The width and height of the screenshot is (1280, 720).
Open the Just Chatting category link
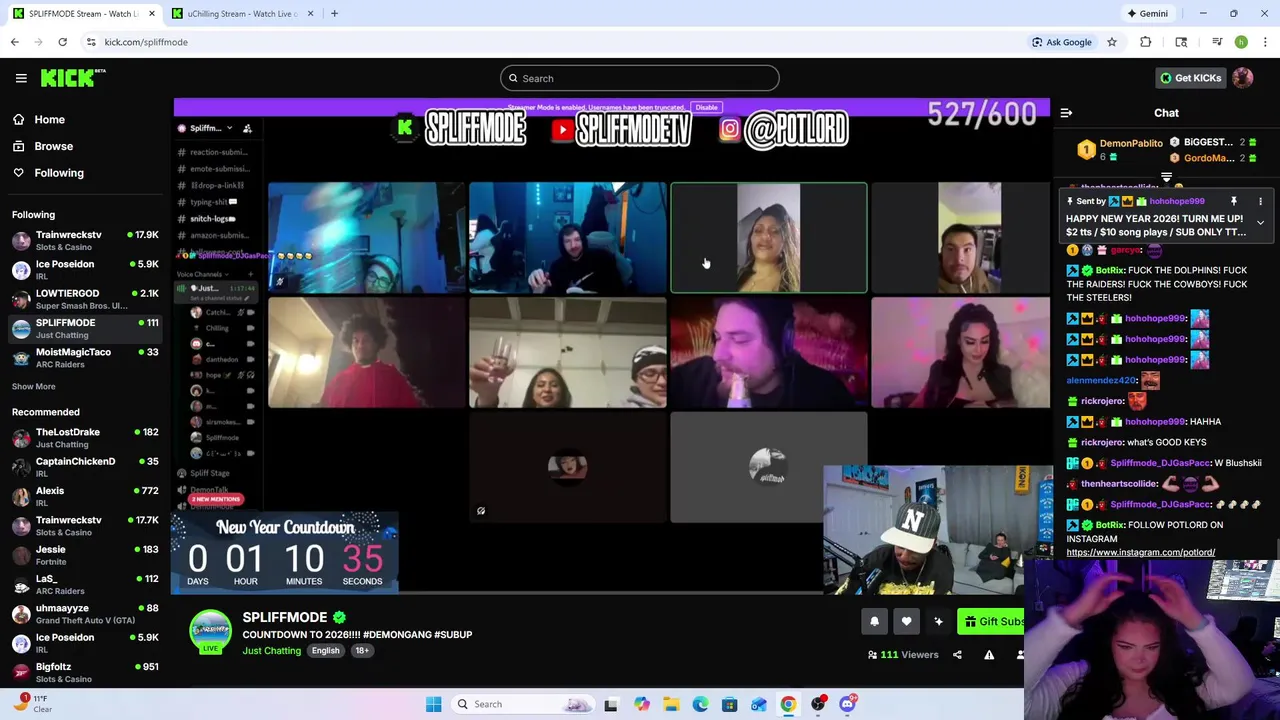[271, 651]
